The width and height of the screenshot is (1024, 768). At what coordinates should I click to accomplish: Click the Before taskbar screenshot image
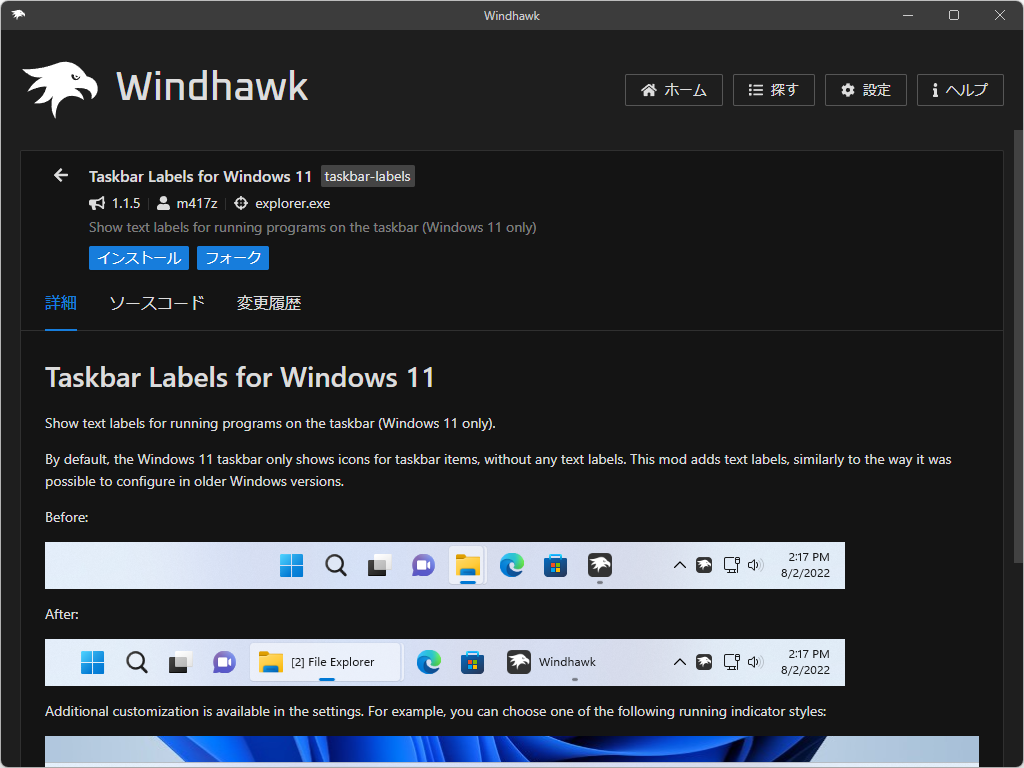pyautogui.click(x=445, y=566)
